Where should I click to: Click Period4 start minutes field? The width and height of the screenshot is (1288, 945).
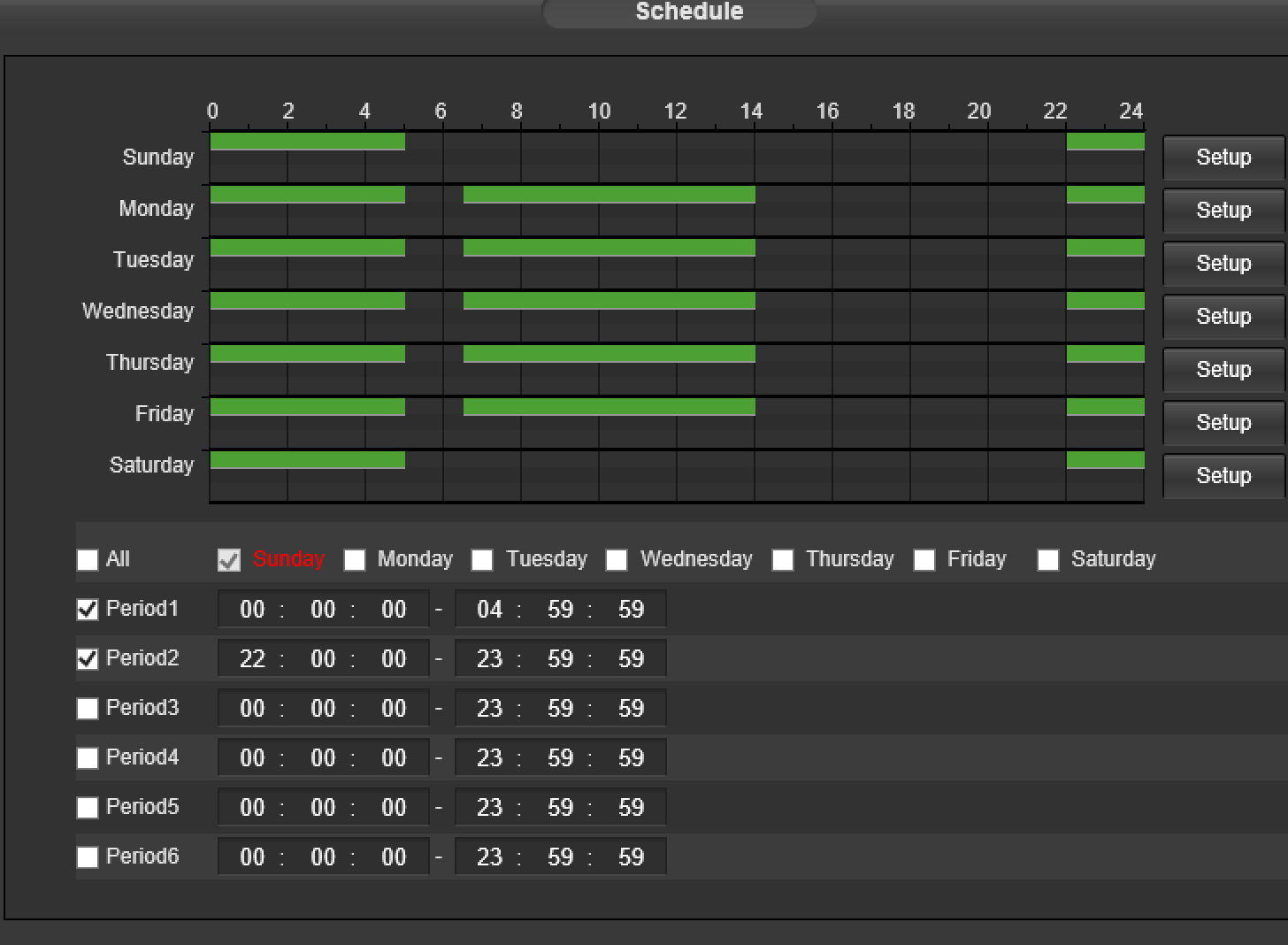(323, 758)
